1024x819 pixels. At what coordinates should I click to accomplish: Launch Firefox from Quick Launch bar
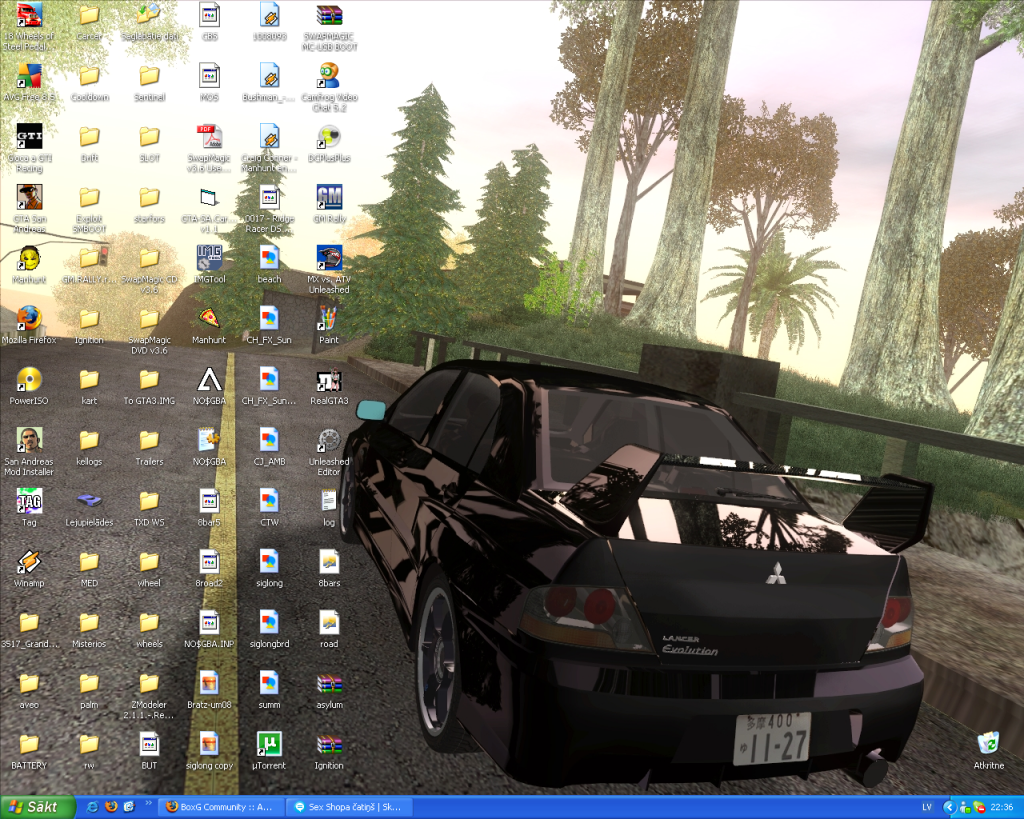coord(111,807)
